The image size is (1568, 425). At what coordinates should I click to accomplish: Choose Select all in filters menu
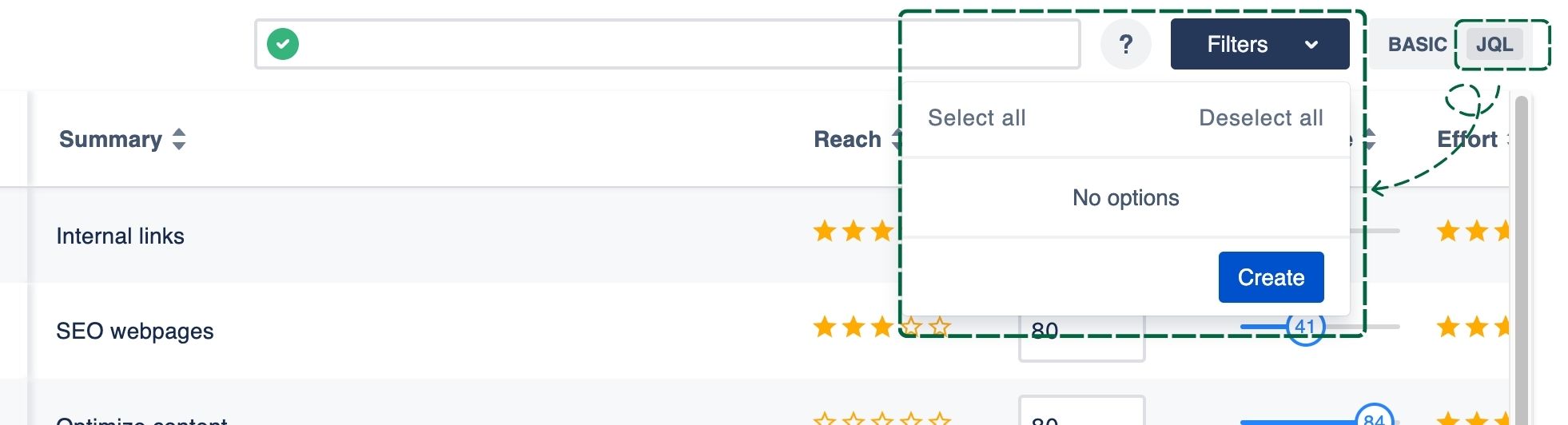(x=977, y=118)
